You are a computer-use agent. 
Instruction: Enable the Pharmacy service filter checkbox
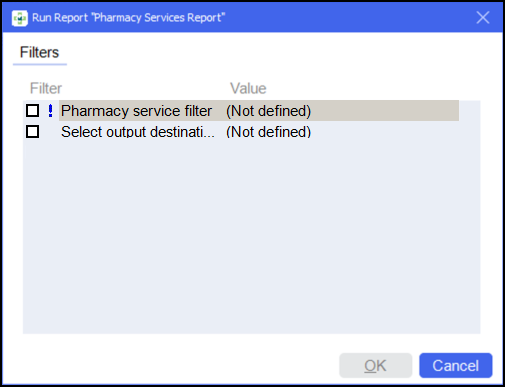tap(32, 111)
